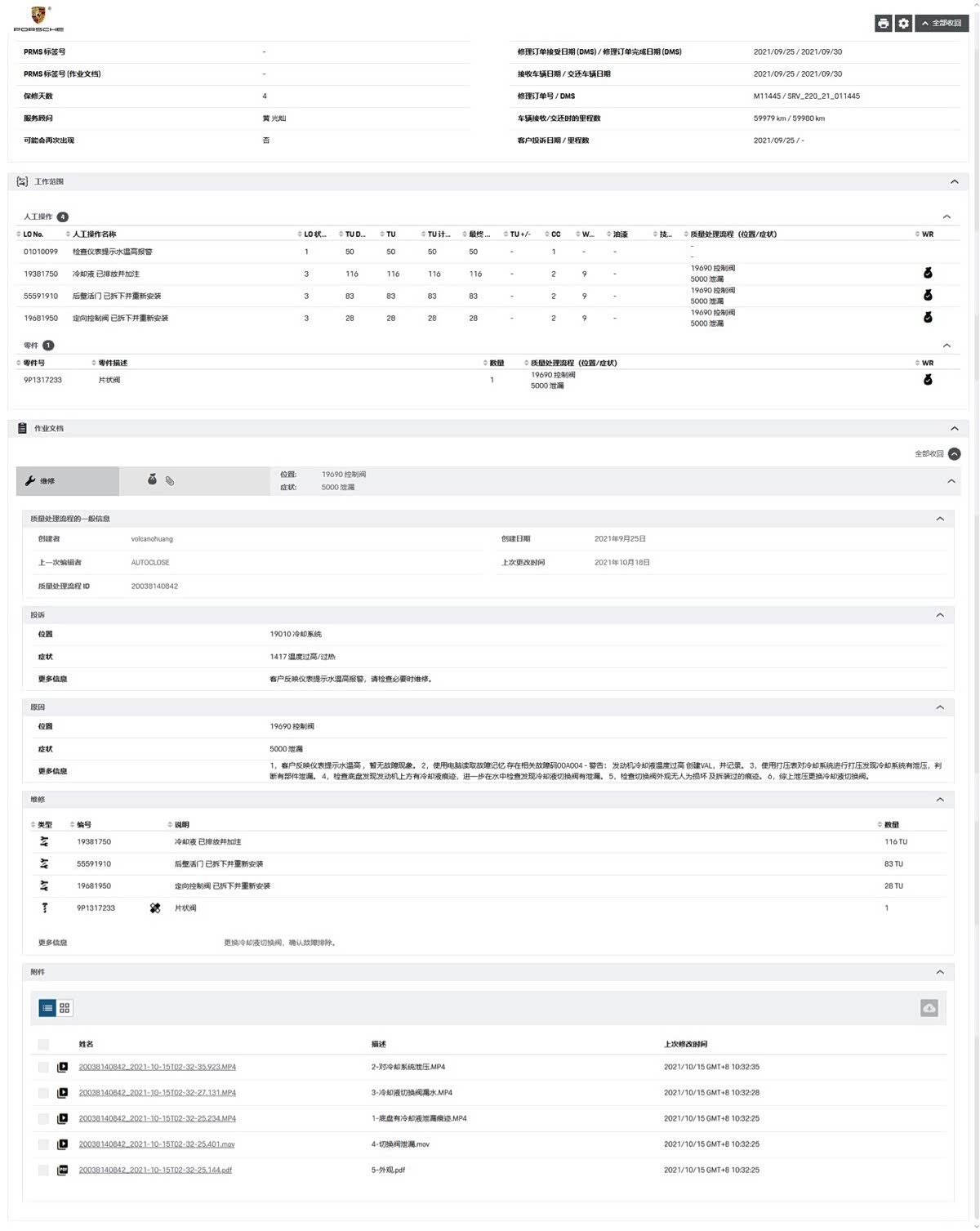Click 全部收回 in the 作业文档 section
The width and height of the screenshot is (980, 1231).
coord(938,453)
